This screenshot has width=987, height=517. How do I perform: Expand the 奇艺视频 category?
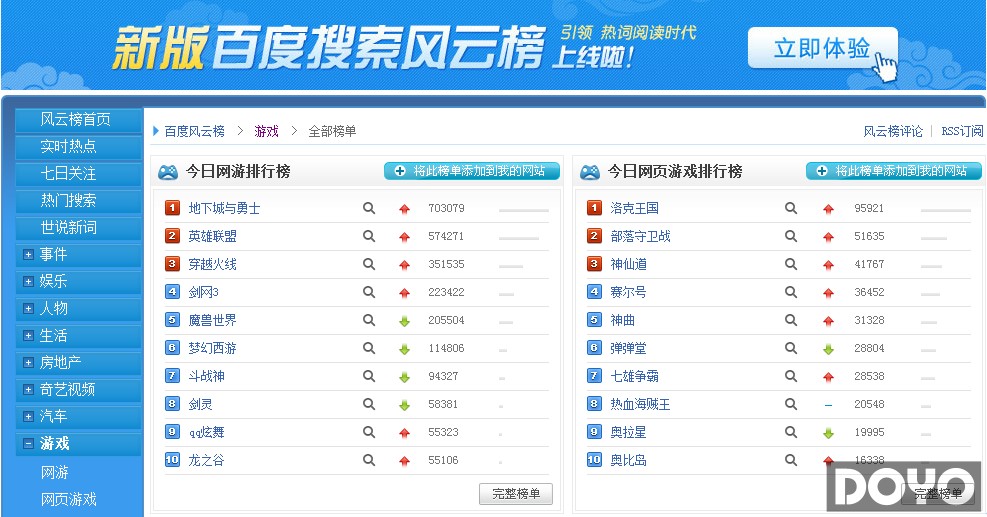coord(28,390)
